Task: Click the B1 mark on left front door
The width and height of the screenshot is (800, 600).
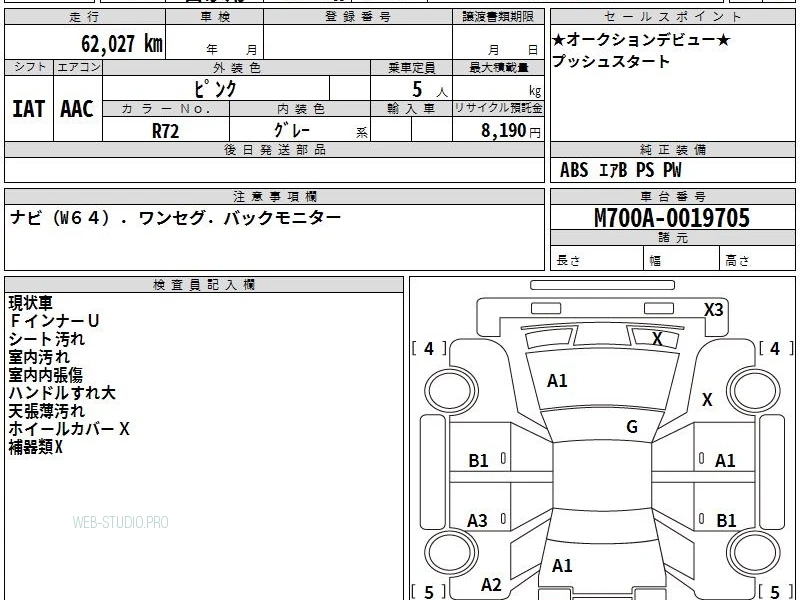Action: point(479,461)
